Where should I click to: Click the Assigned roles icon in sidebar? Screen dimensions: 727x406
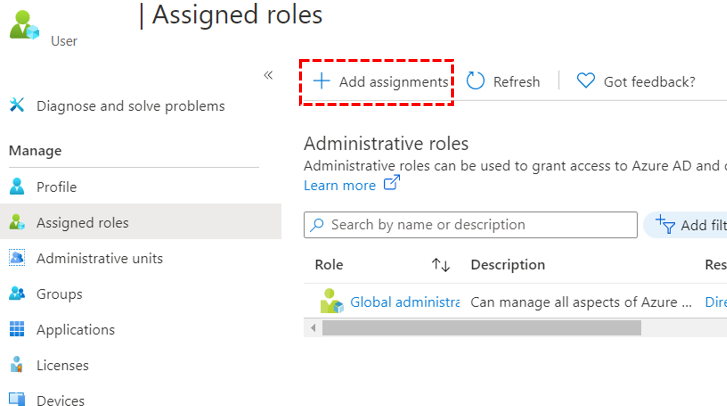click(x=17, y=222)
